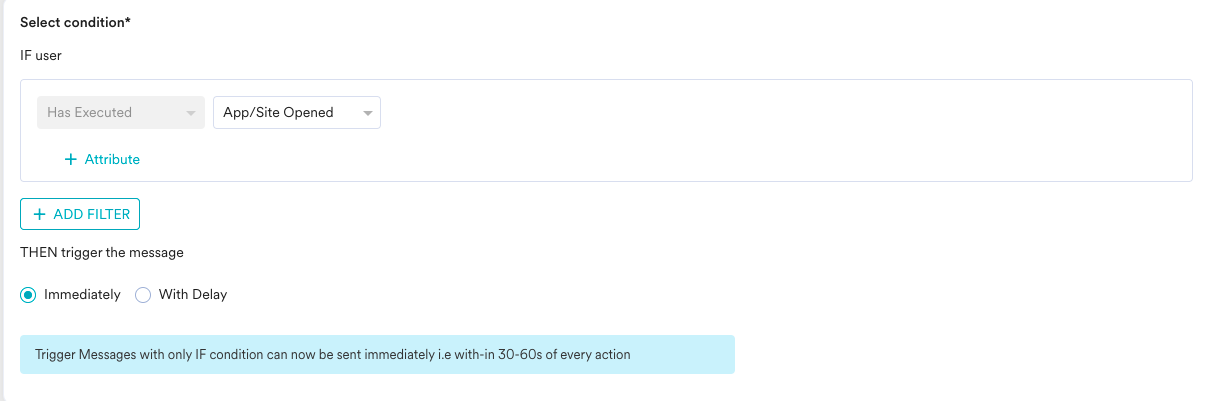Click the THEN trigger the message text
The height and width of the screenshot is (401, 1206).
click(x=102, y=253)
